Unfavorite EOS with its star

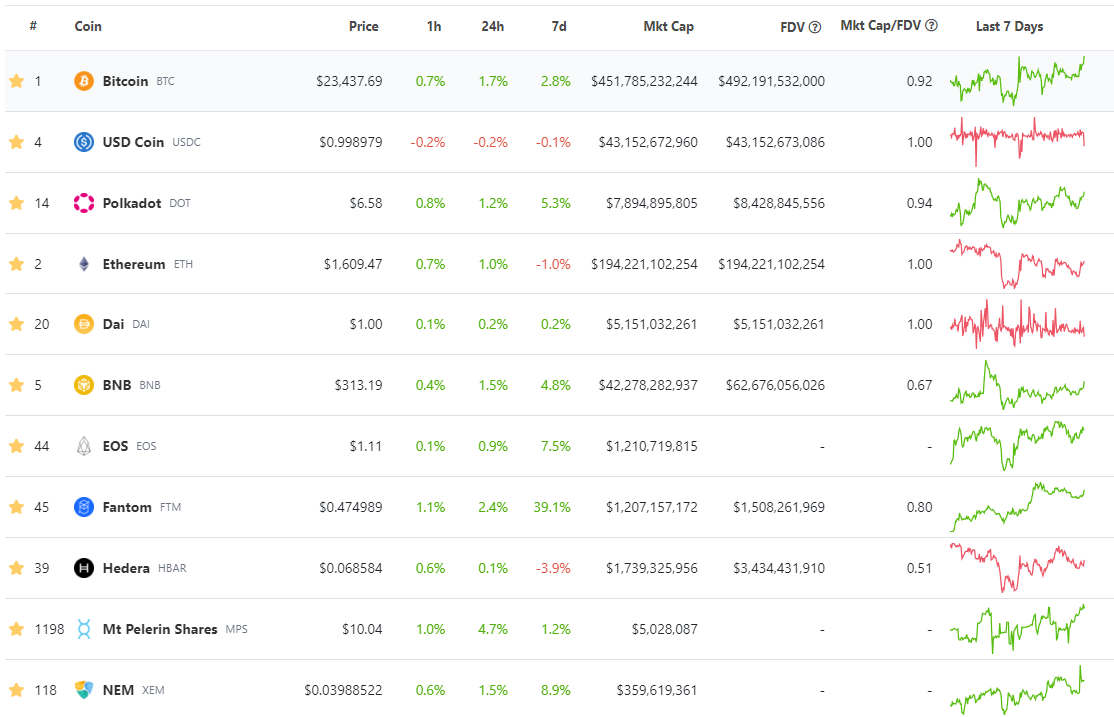16,446
